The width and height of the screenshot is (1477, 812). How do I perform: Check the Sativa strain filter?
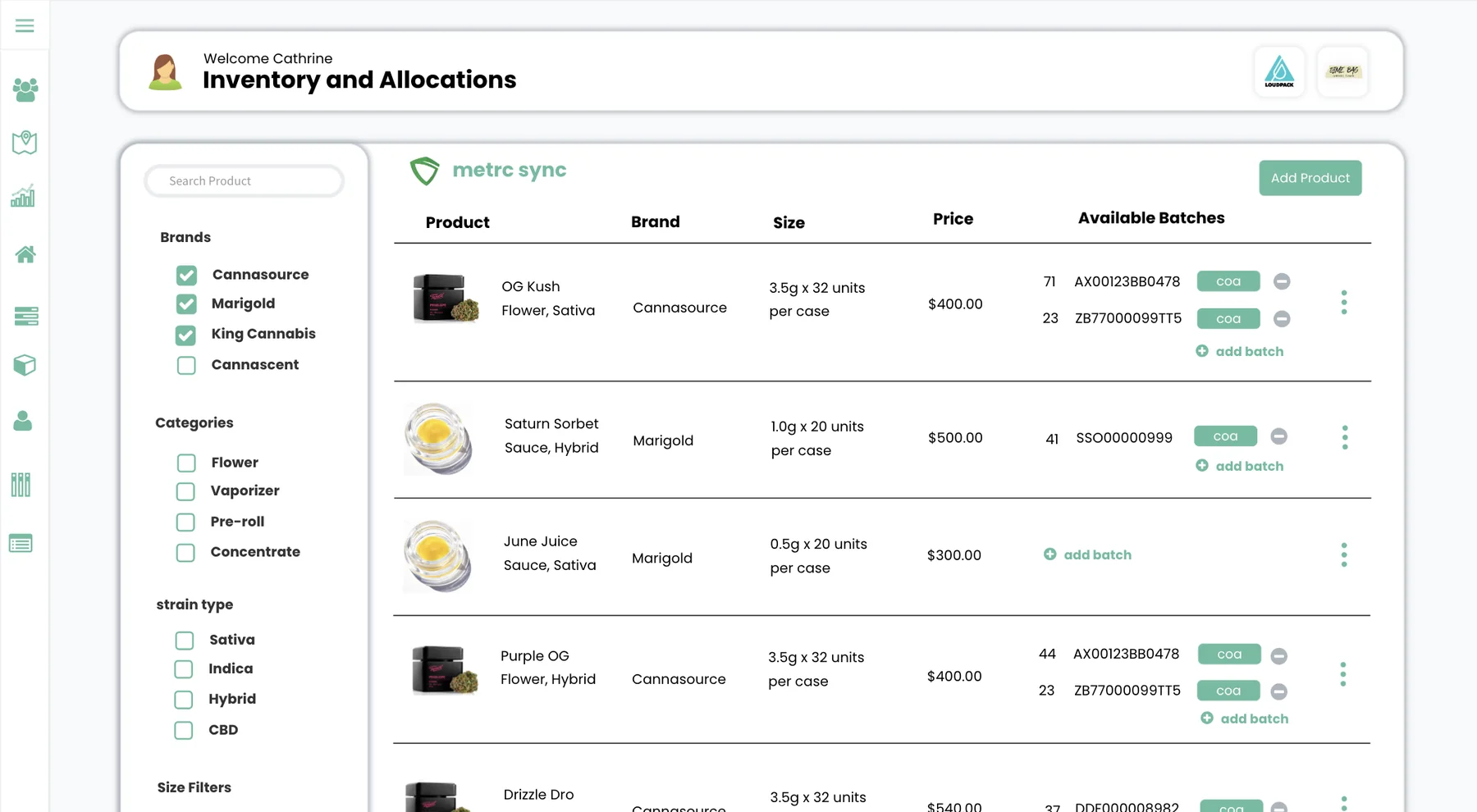(185, 640)
